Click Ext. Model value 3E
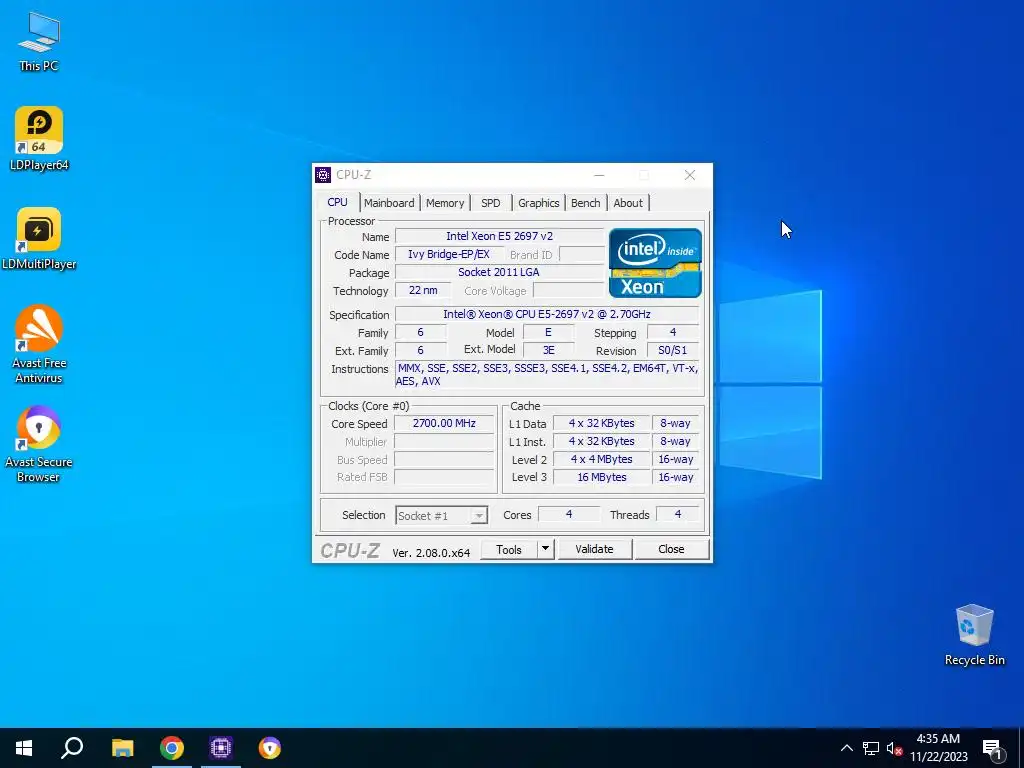Image resolution: width=1024 pixels, height=768 pixels. [x=549, y=350]
